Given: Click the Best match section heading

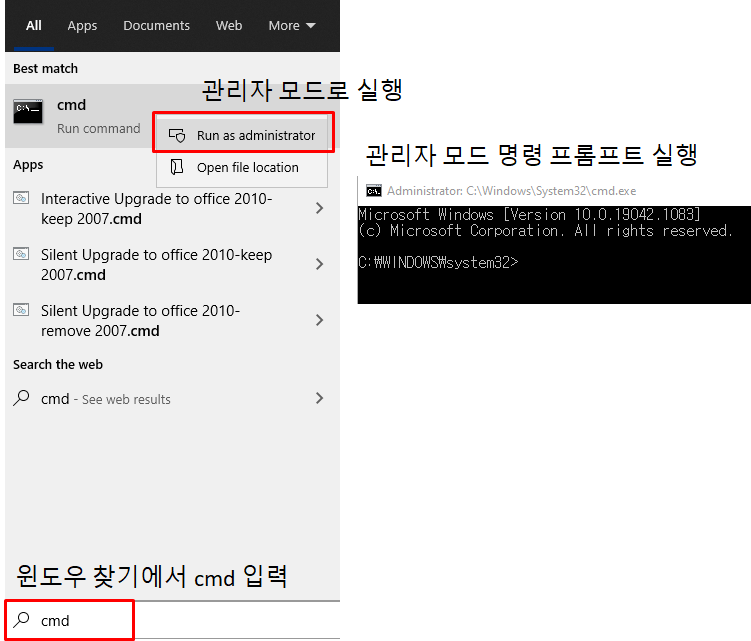Looking at the screenshot, I should pyautogui.click(x=46, y=69).
